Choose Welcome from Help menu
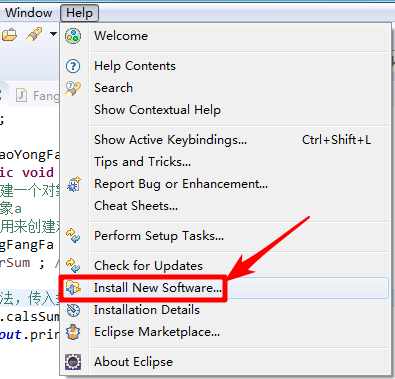Viewport: 395px width, 379px height. (225, 36)
